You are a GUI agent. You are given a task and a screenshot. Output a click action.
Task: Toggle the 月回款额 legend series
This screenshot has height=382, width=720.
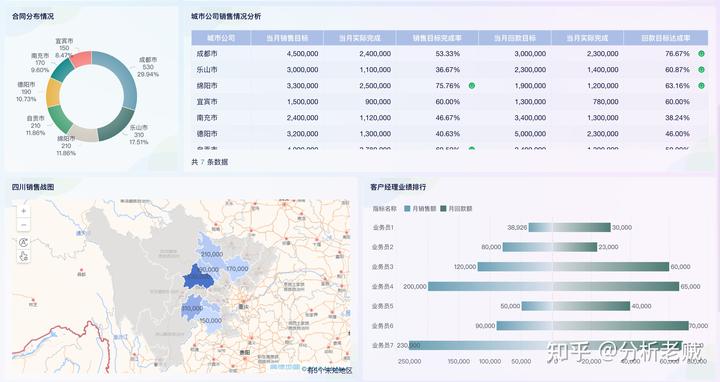[x=456, y=208]
